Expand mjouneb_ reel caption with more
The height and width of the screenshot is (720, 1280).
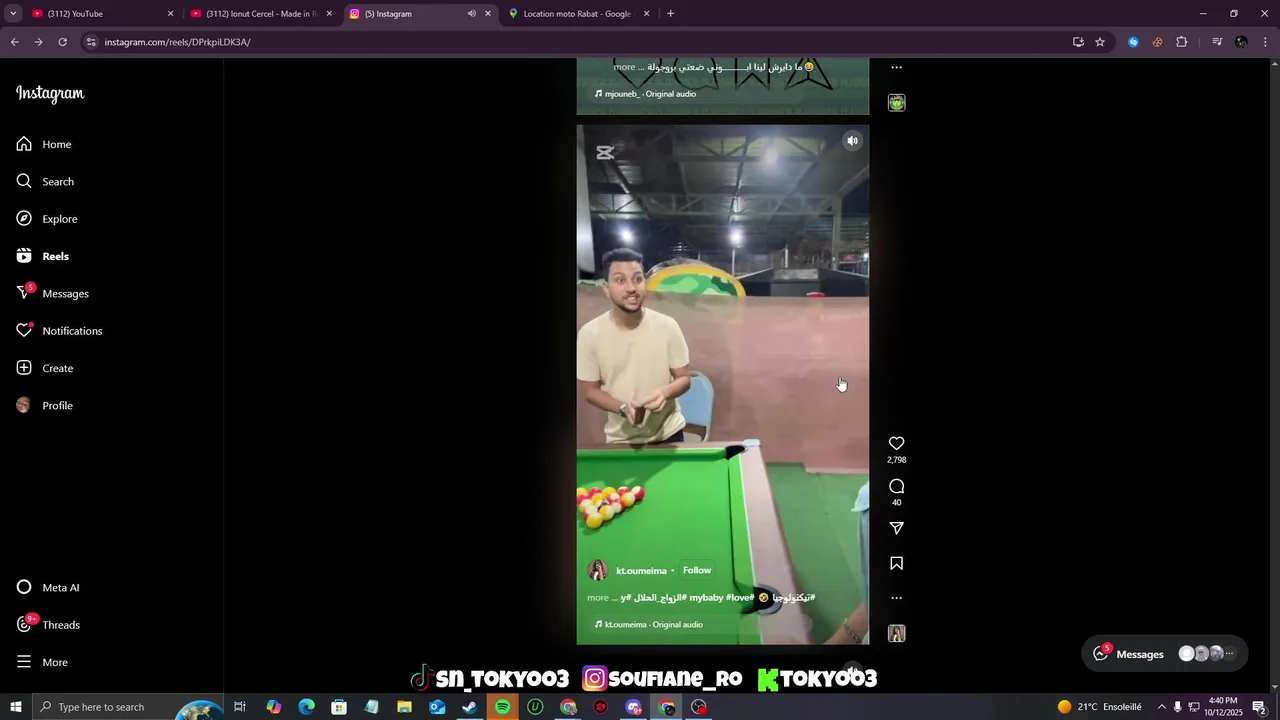625,67
